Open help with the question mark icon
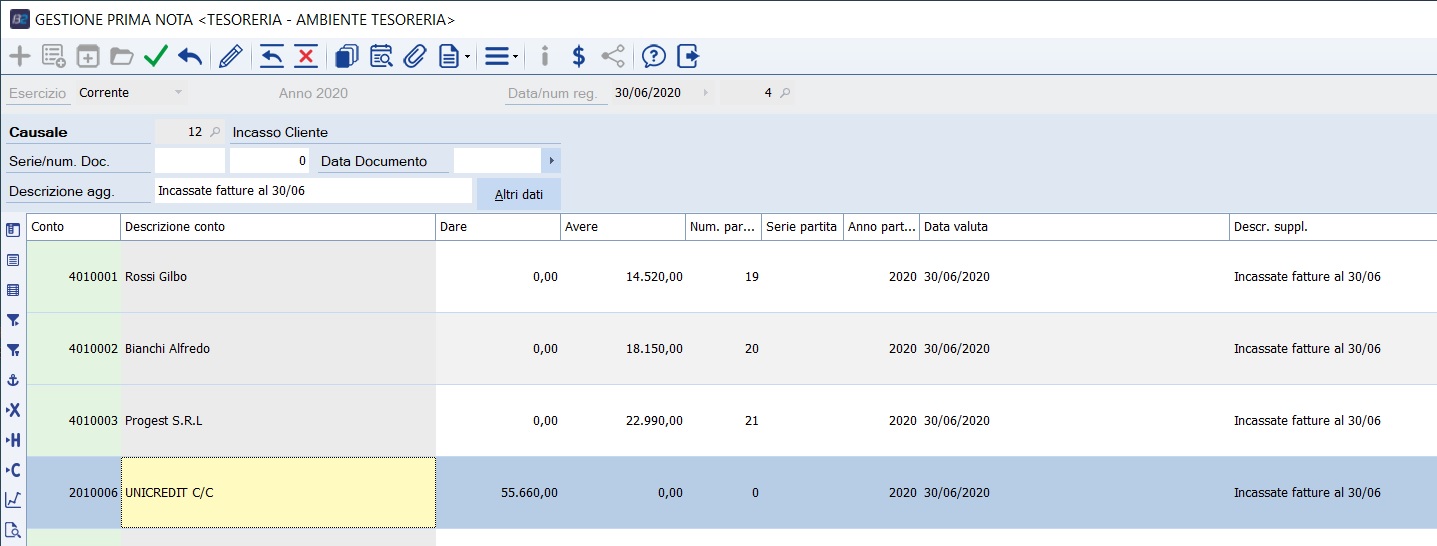Screen dimensions: 1437x546 [x=653, y=56]
